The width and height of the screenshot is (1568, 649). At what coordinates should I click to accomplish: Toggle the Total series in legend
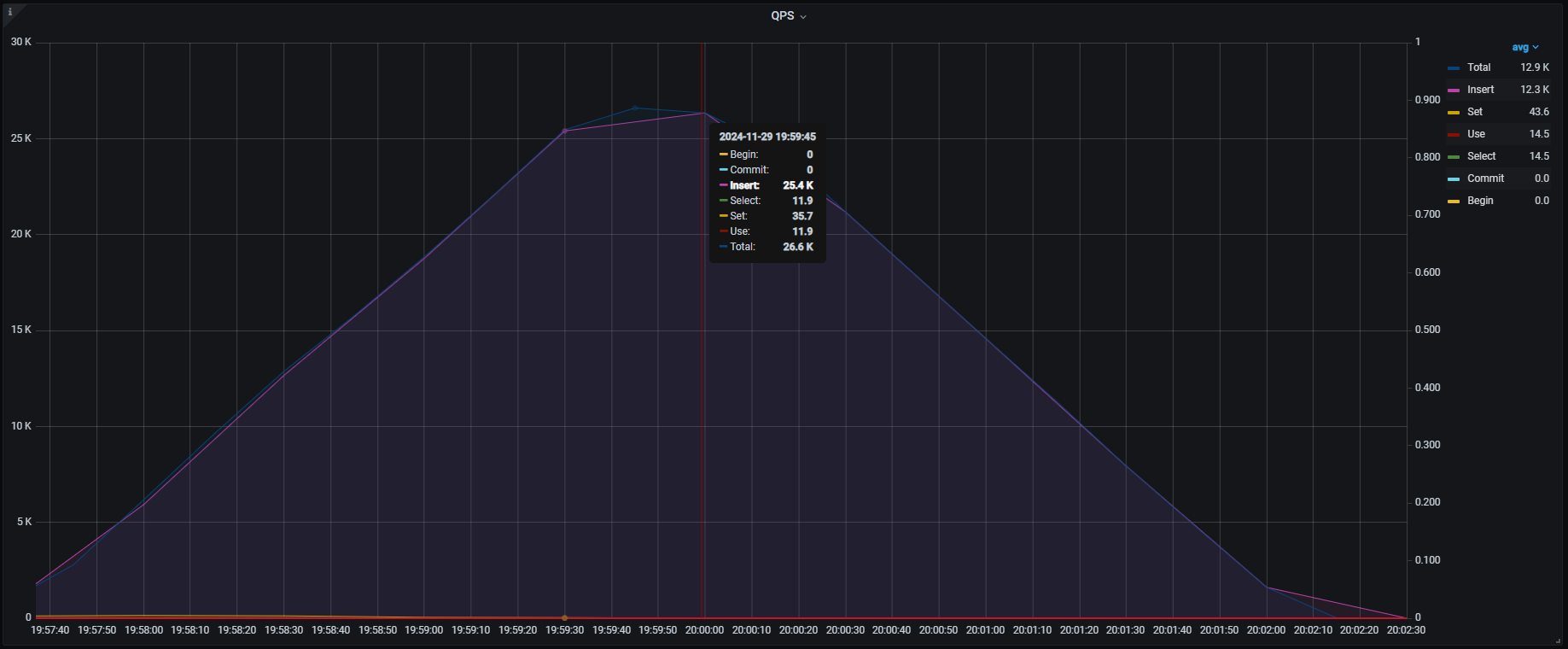tap(1478, 67)
